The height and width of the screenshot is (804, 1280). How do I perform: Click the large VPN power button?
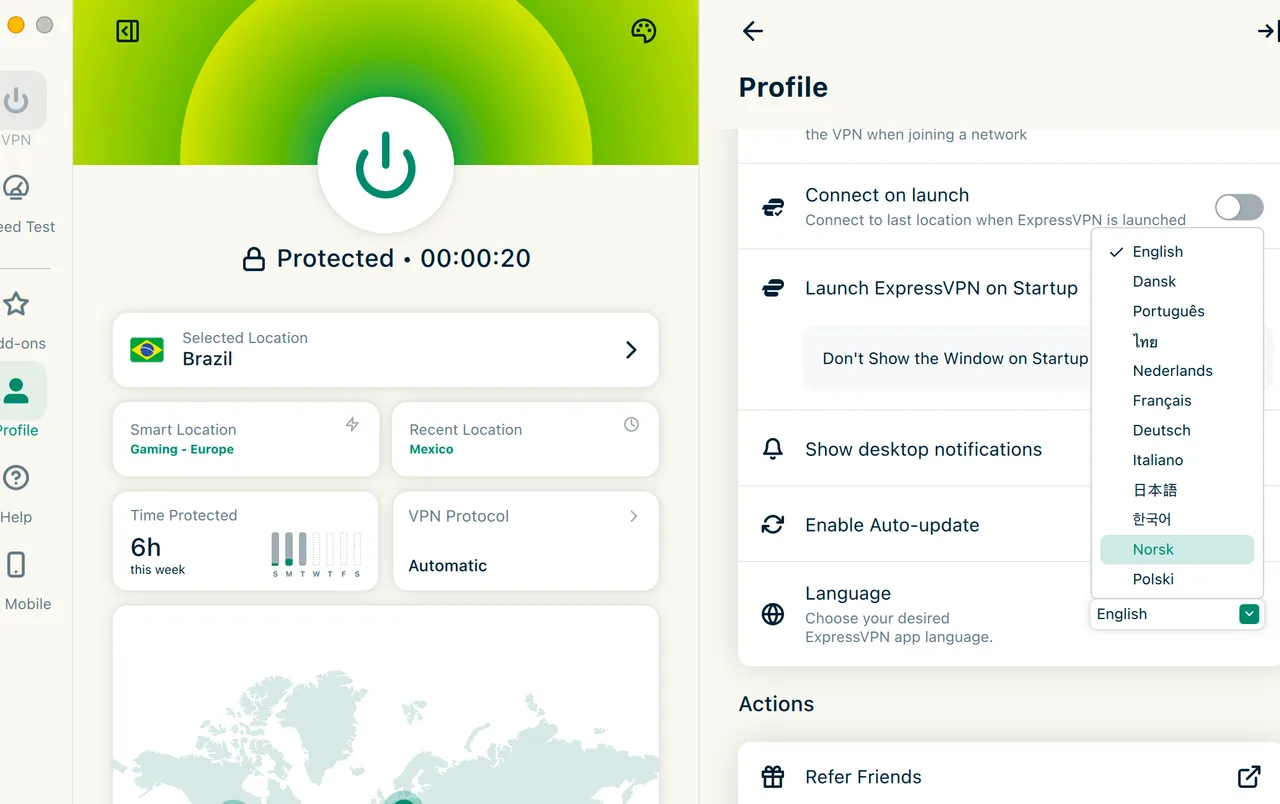click(386, 164)
